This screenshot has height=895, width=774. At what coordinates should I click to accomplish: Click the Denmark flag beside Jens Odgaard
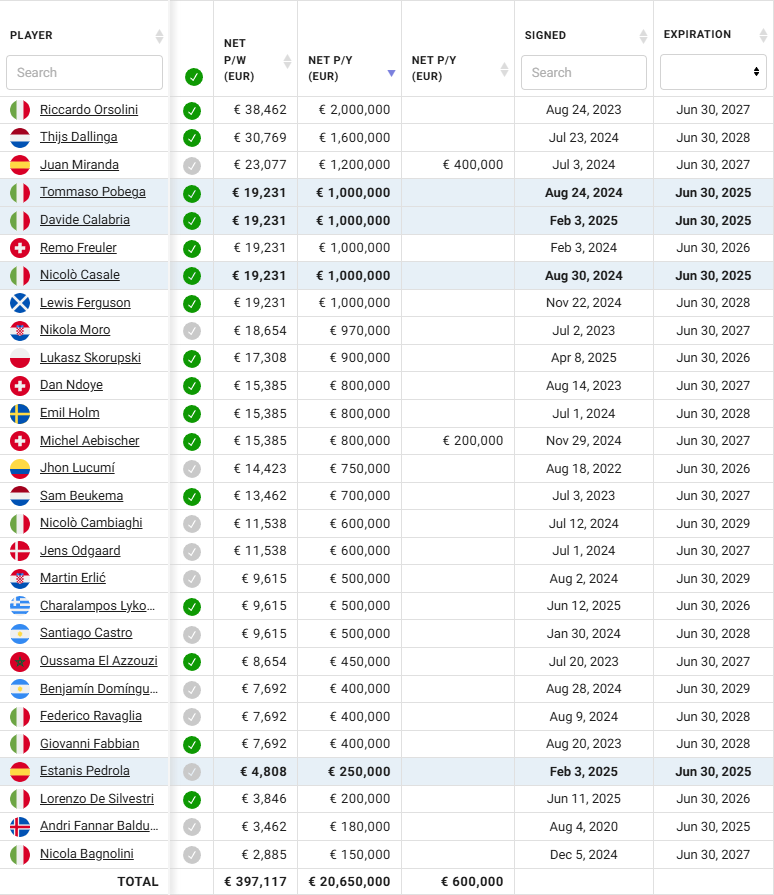(20, 551)
